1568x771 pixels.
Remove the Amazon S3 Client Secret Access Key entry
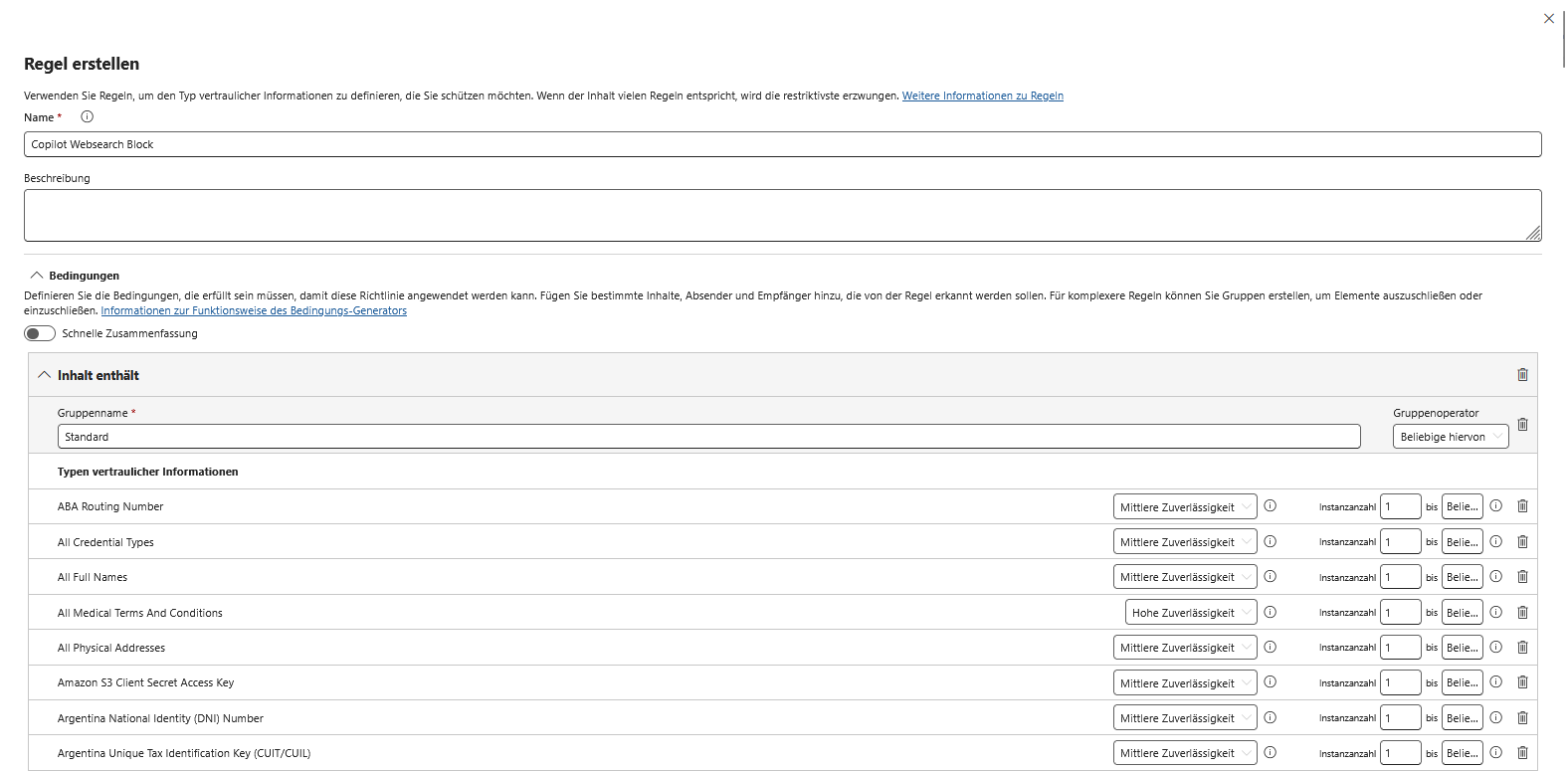(x=1522, y=682)
